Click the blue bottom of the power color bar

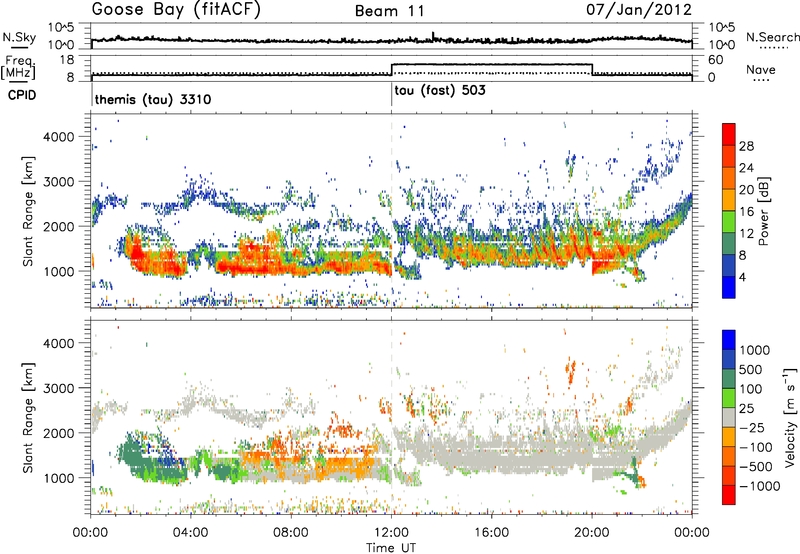tap(729, 287)
